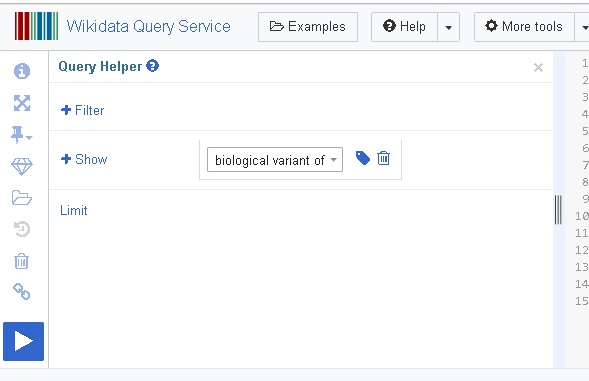Open the Query Helper info sidebar icon
The width and height of the screenshot is (589, 381).
click(22, 71)
